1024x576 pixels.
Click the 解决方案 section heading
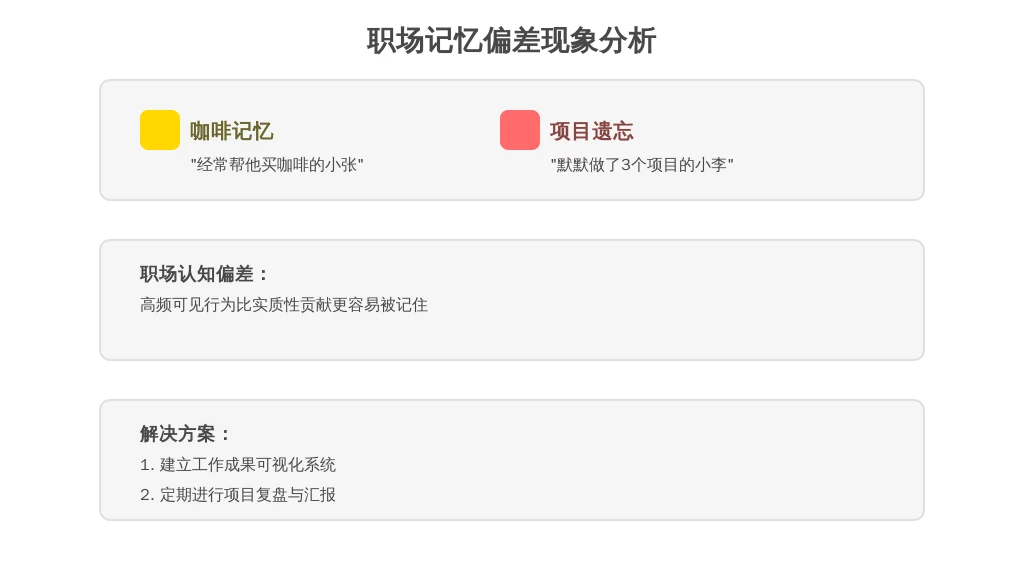point(186,434)
